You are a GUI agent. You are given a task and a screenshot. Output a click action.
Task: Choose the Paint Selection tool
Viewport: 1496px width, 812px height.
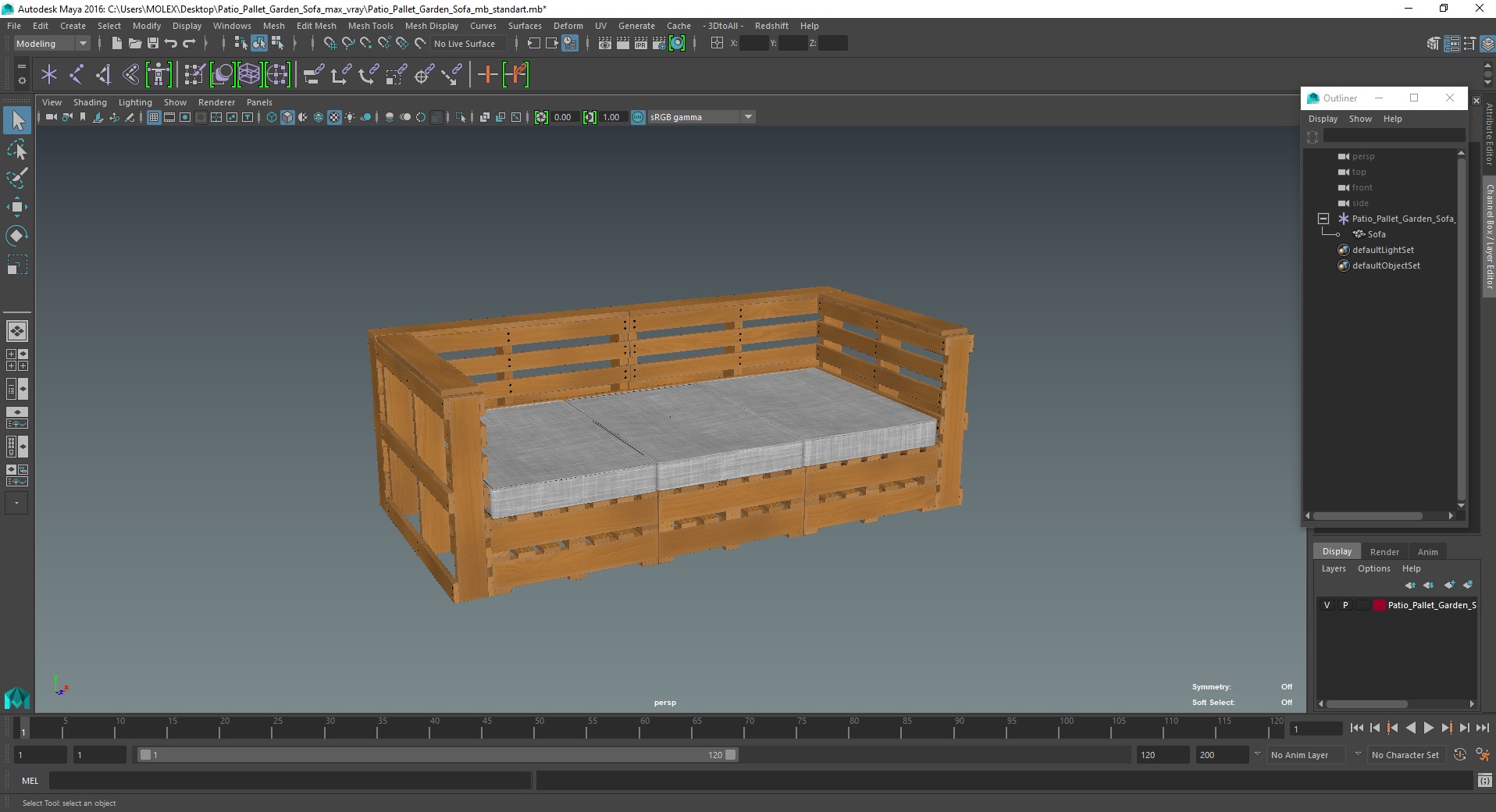17,178
